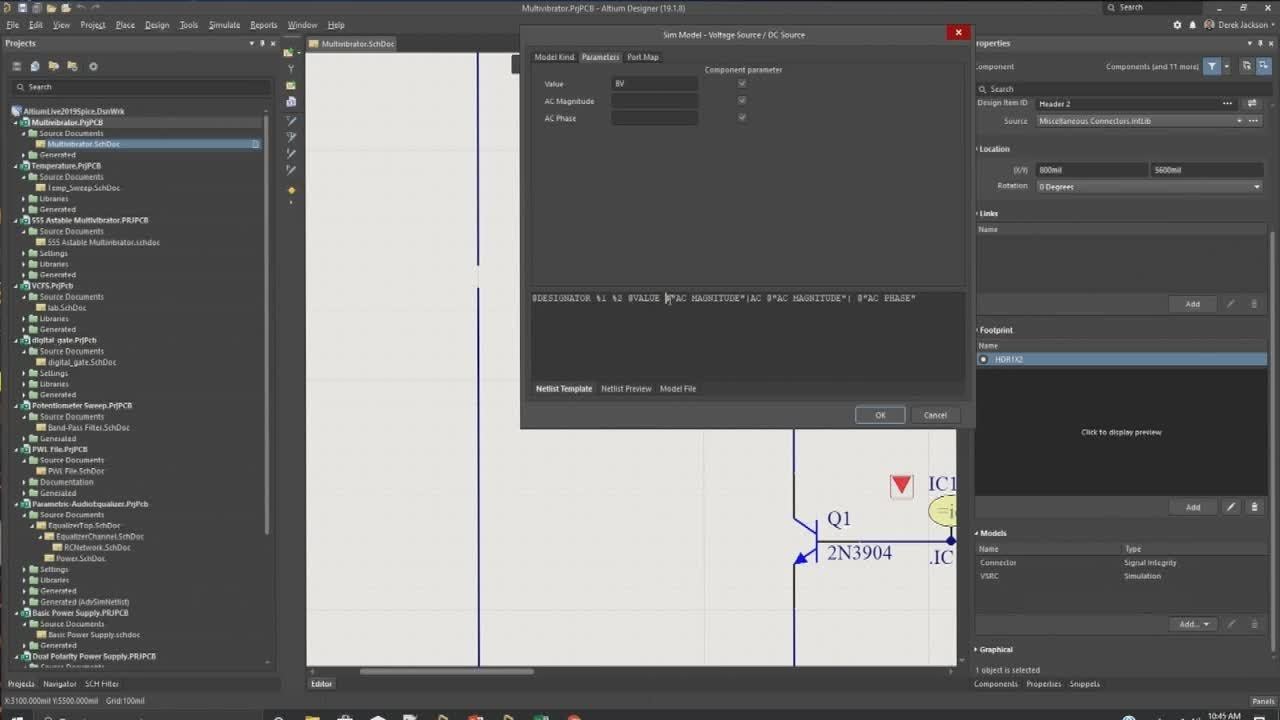Click the highlighted select-mode icon in Properties header

[x=1262, y=66]
